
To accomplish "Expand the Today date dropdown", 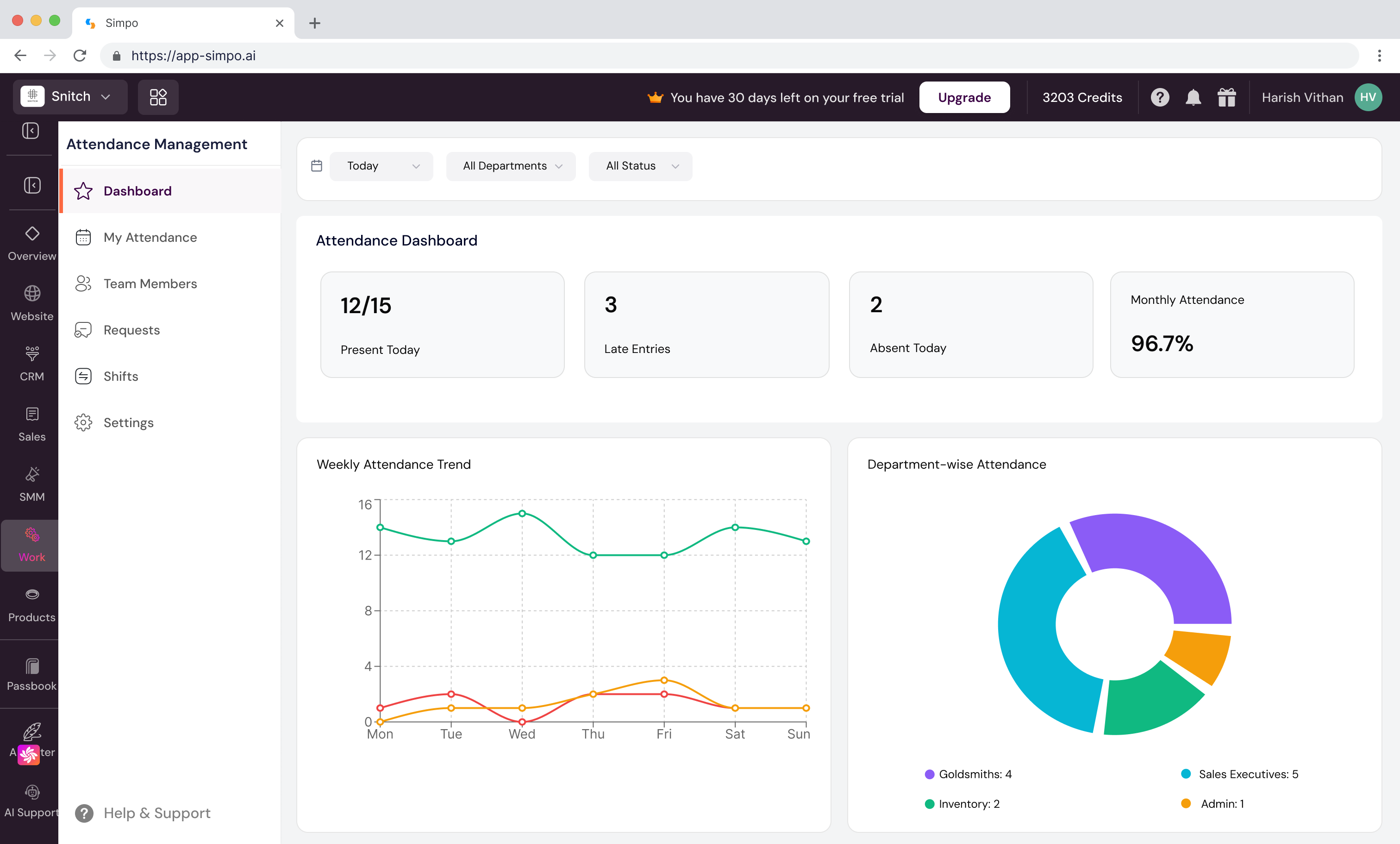I will [x=381, y=166].
